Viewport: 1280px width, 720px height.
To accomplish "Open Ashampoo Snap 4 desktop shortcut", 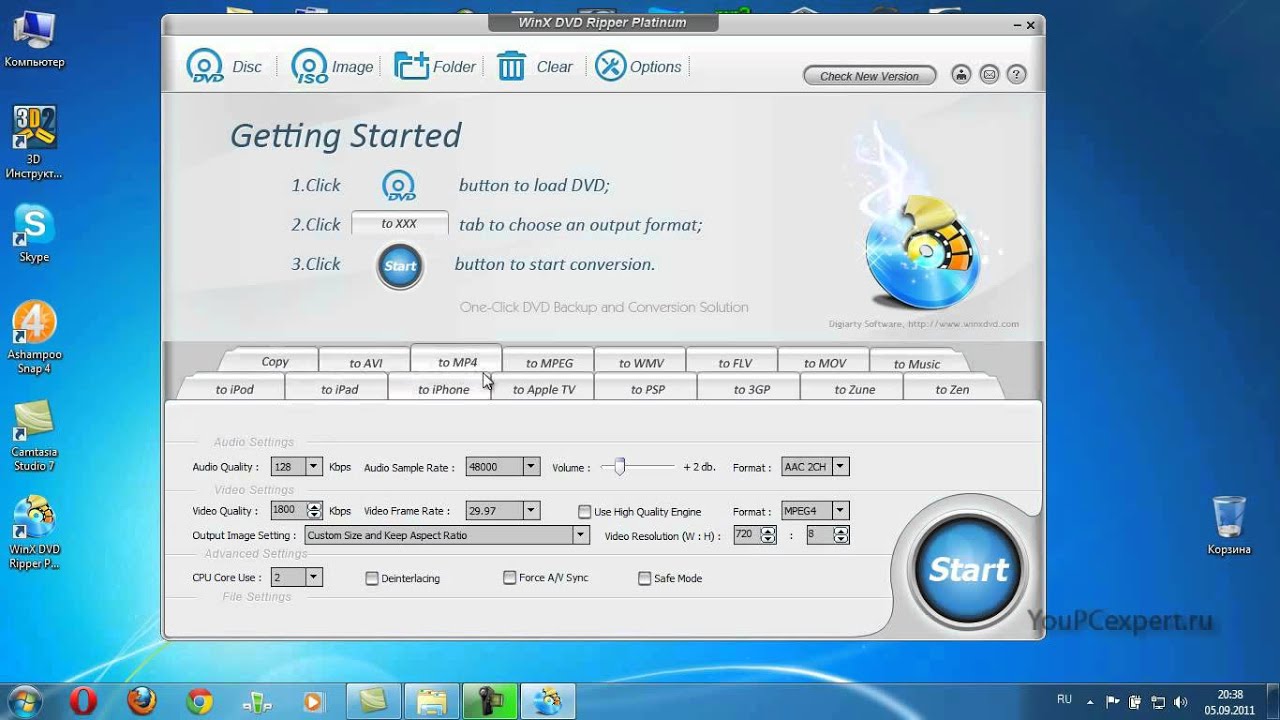I will coord(34,337).
